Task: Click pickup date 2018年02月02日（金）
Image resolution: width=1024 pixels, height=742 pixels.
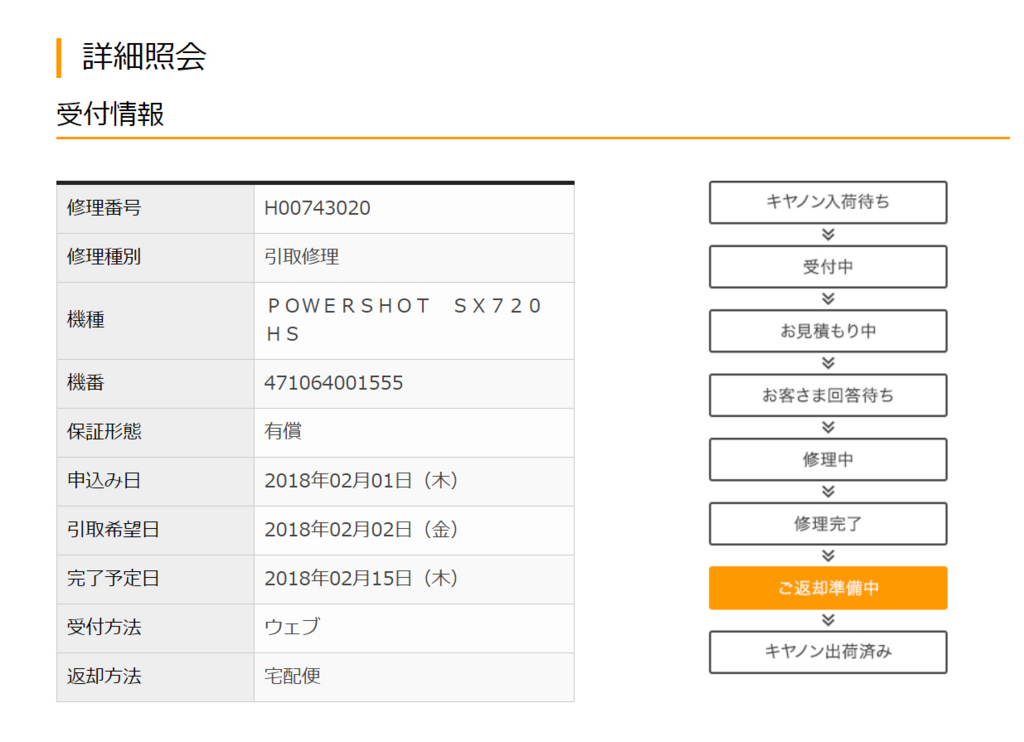Action: pyautogui.click(x=361, y=529)
